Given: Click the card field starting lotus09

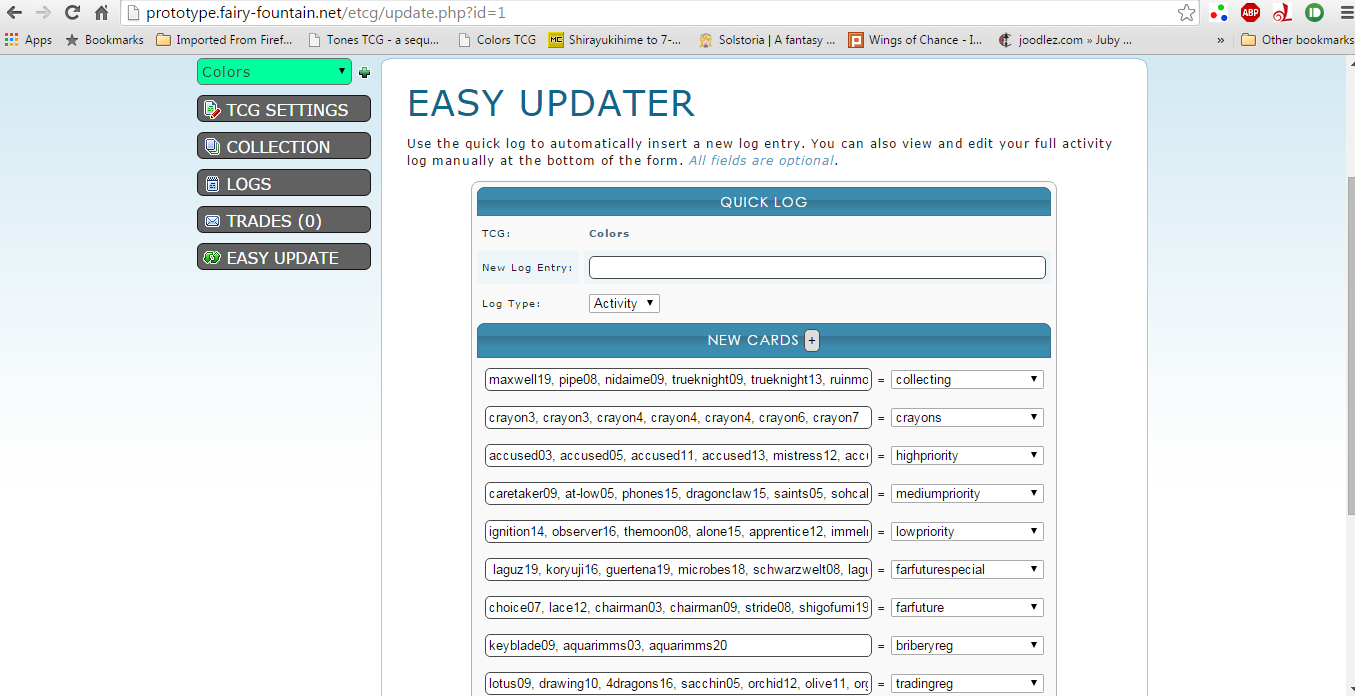Looking at the screenshot, I should 678,684.
